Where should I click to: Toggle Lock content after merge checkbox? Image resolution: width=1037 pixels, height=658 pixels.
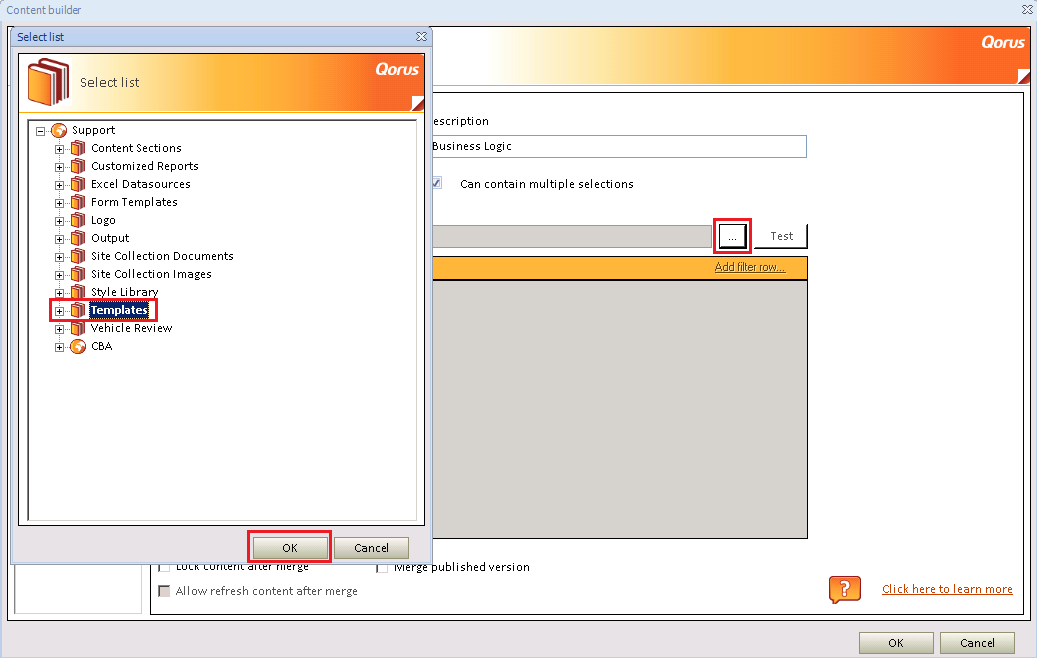(x=164, y=567)
